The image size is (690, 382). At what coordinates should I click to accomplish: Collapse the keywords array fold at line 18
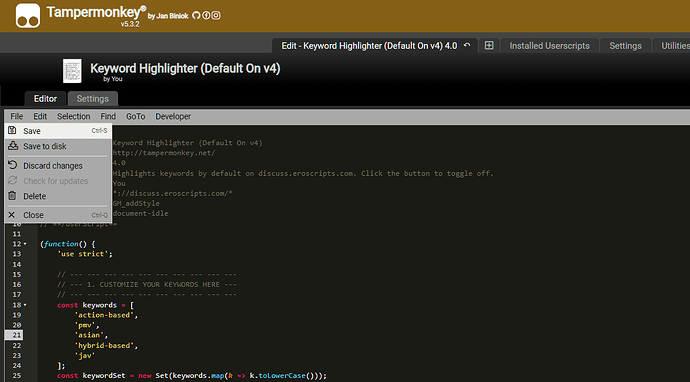point(25,305)
